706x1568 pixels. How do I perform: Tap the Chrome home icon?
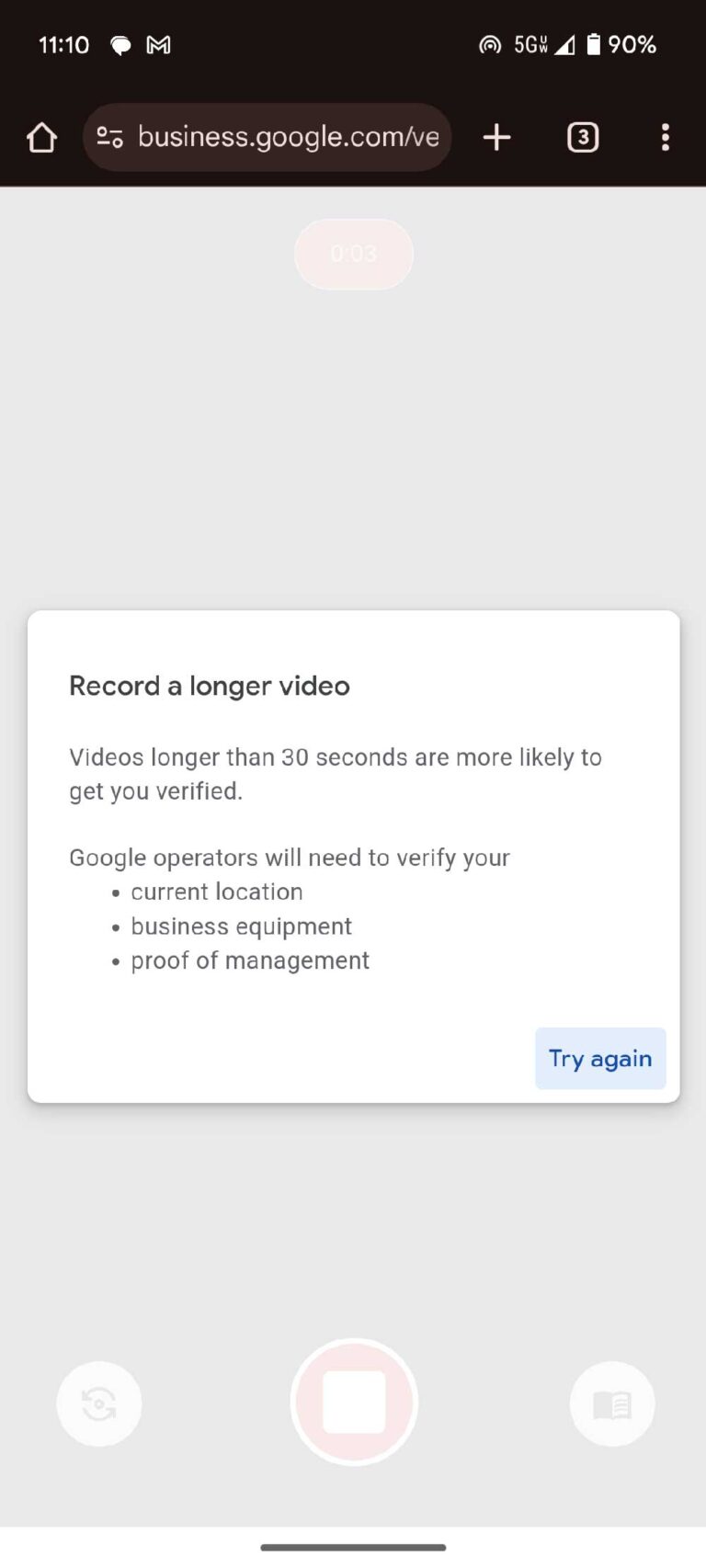(x=40, y=137)
